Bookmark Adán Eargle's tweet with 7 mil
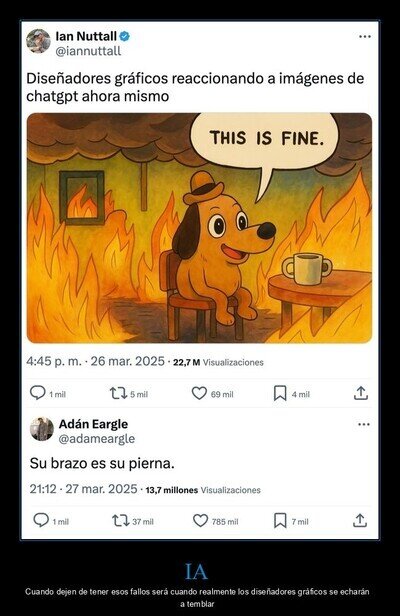400x616 pixels. click(280, 521)
